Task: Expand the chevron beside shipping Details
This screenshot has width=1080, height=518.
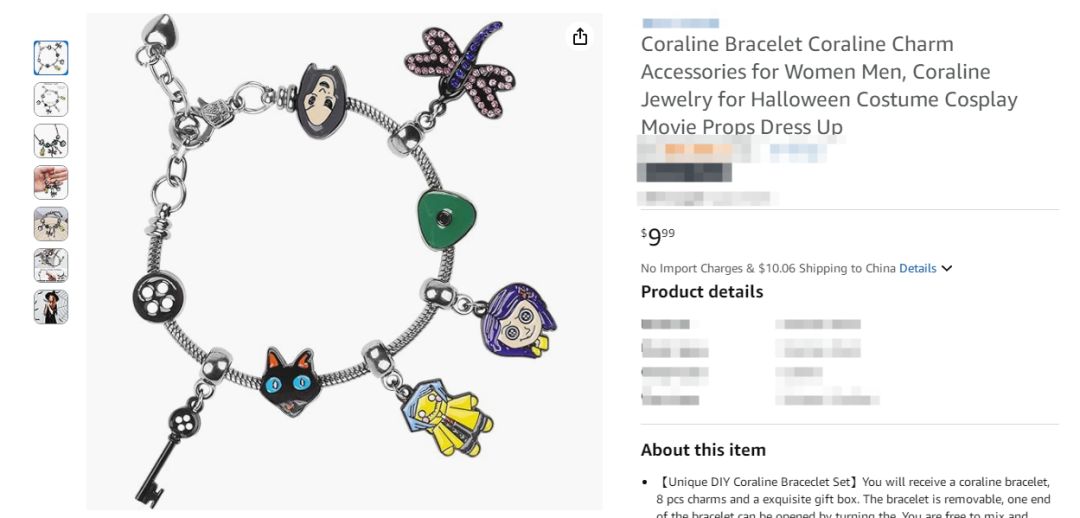Action: 947,268
